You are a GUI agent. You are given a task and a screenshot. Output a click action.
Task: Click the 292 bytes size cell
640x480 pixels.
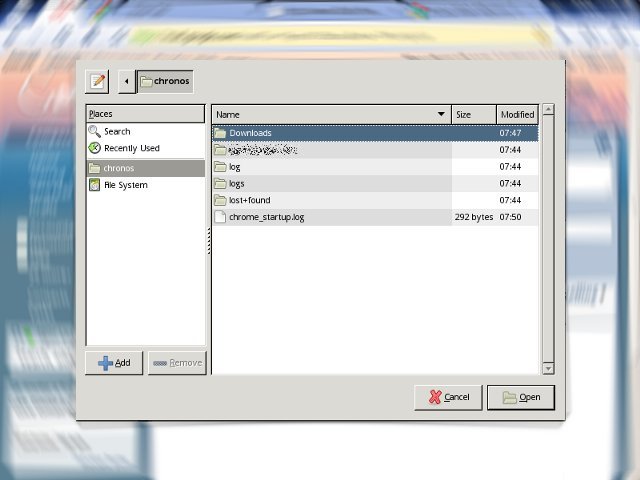click(474, 217)
